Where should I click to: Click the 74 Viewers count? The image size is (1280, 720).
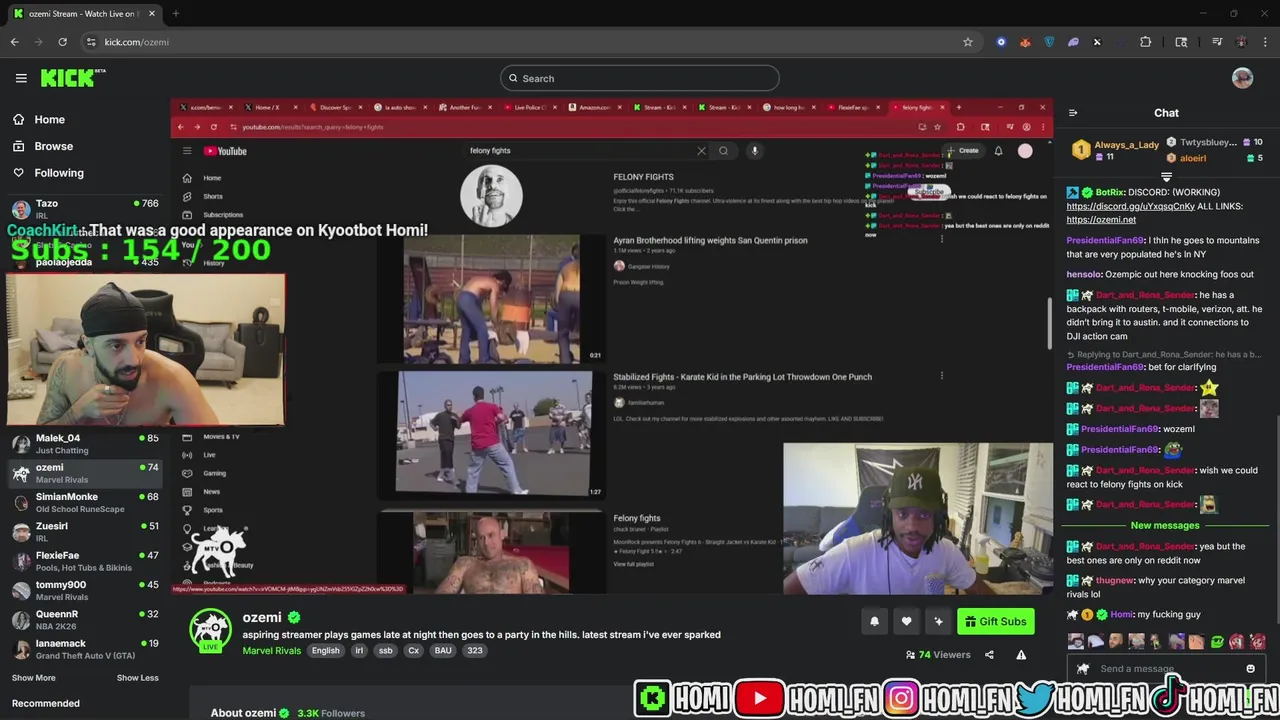(938, 655)
